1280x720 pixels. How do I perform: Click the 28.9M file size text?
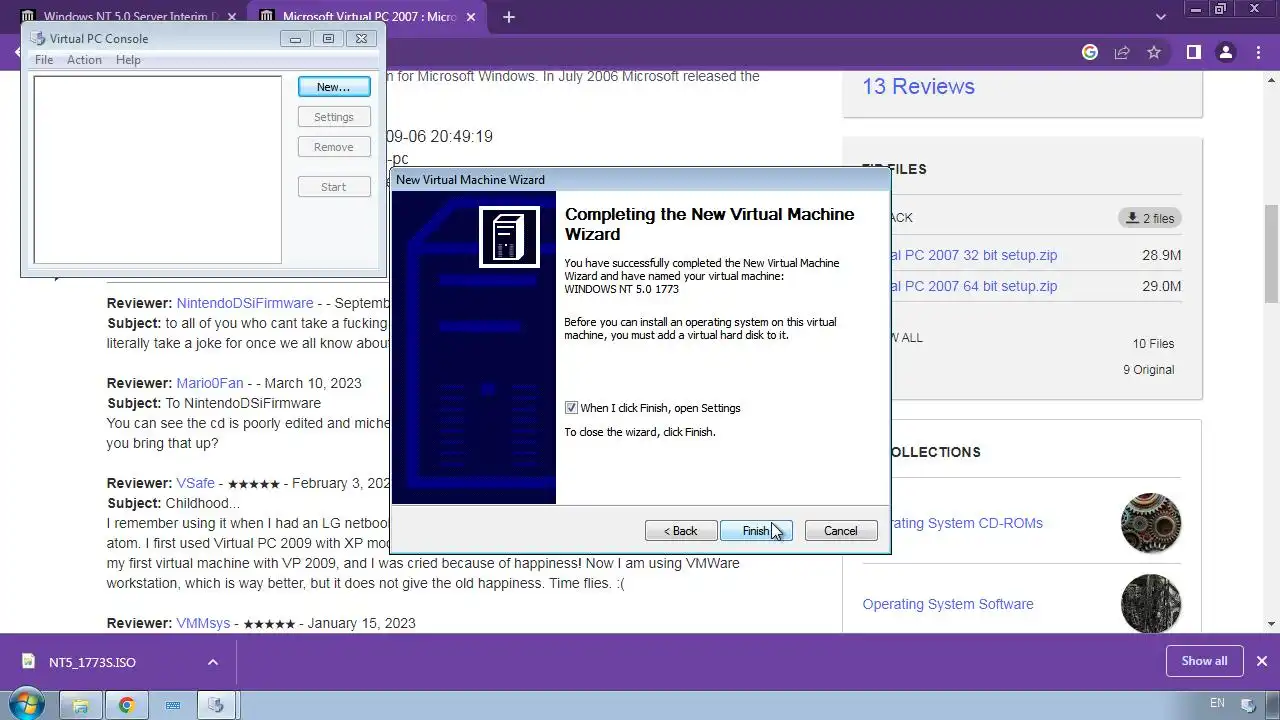(1162, 255)
